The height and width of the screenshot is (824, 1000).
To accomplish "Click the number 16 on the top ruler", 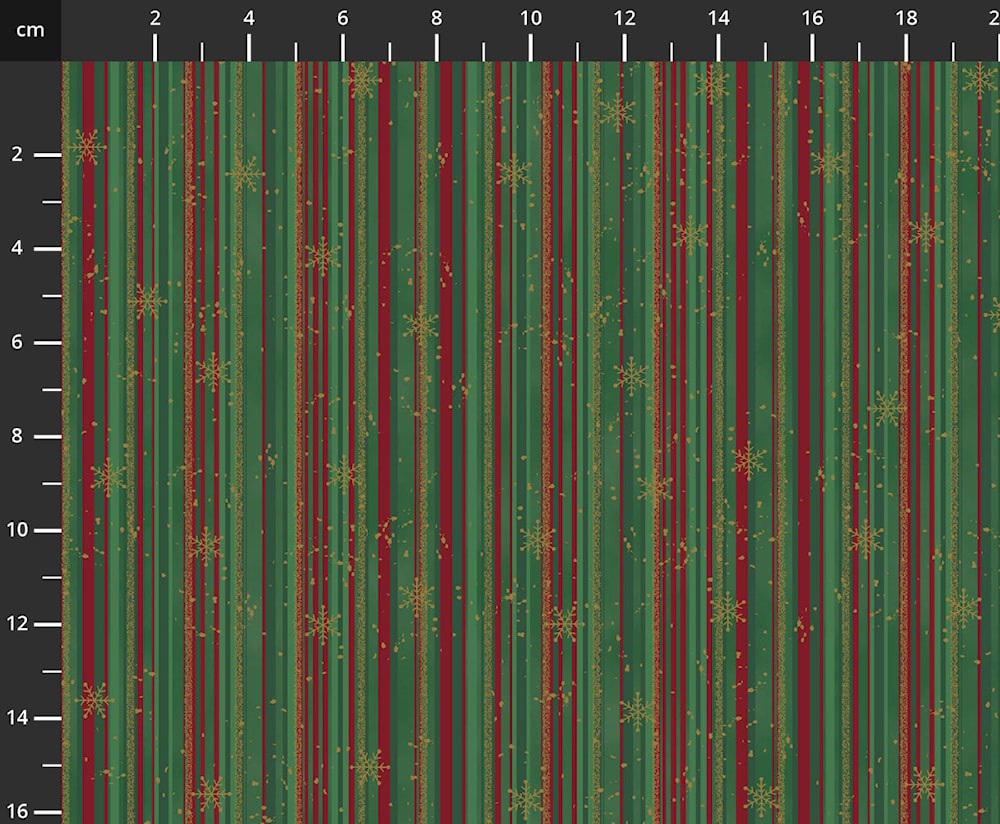I will tap(812, 18).
